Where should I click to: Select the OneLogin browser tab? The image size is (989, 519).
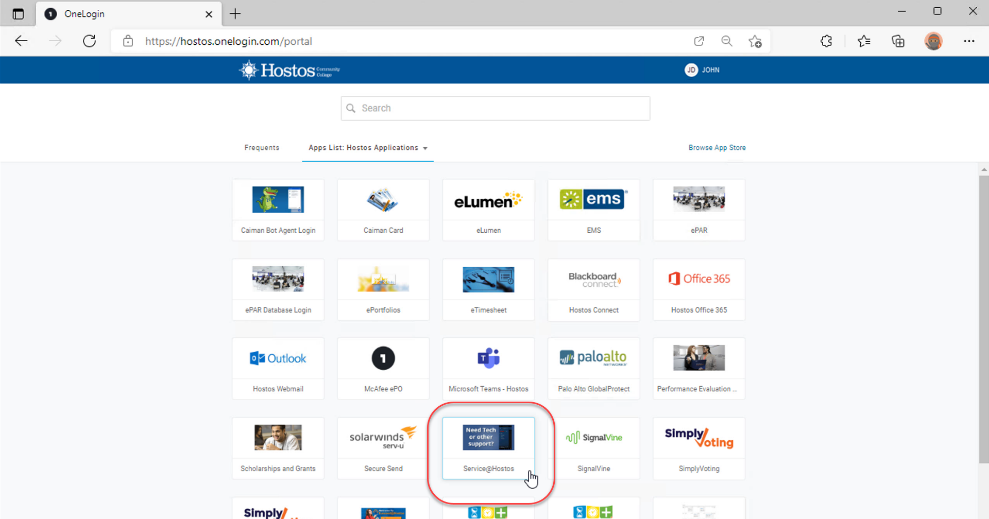[x=120, y=13]
